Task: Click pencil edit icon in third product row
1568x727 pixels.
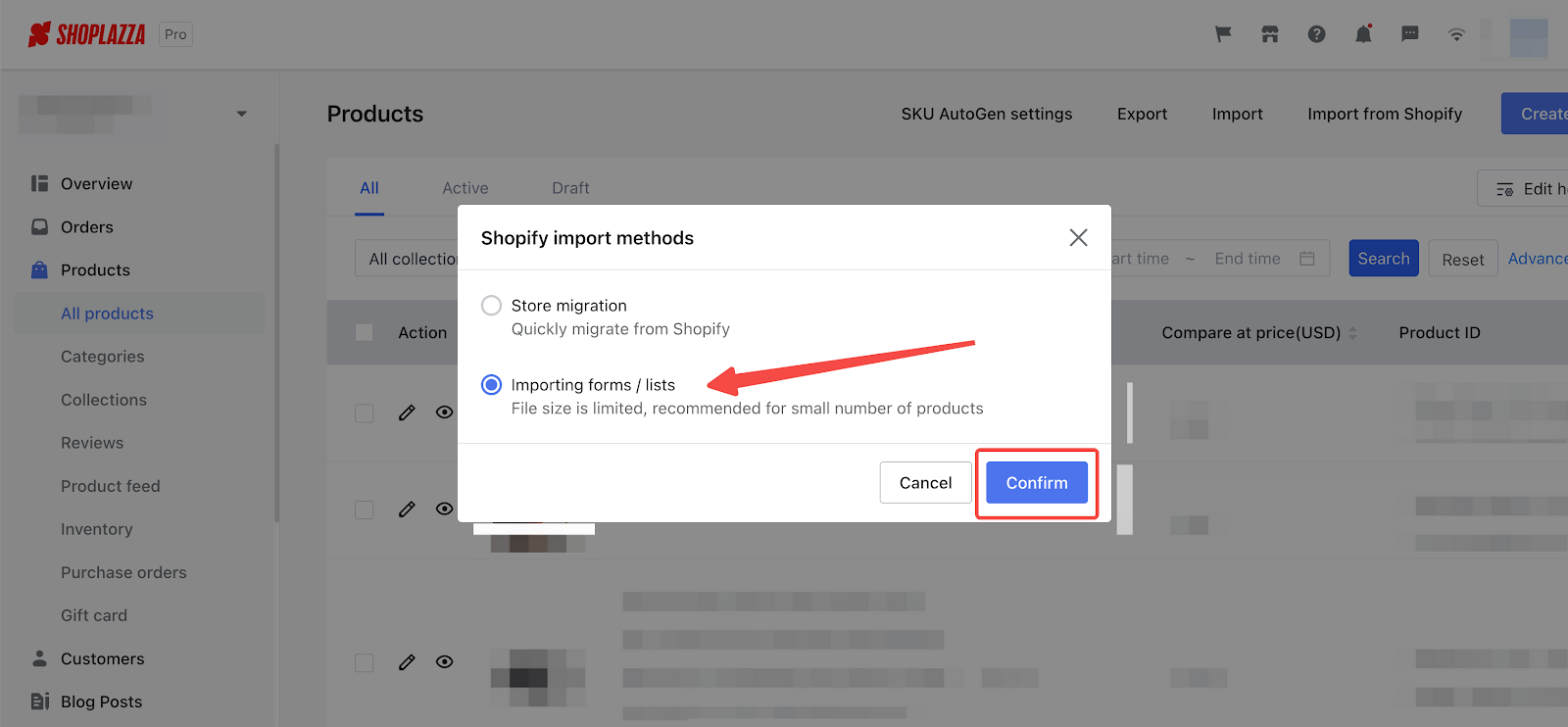Action: tap(407, 662)
